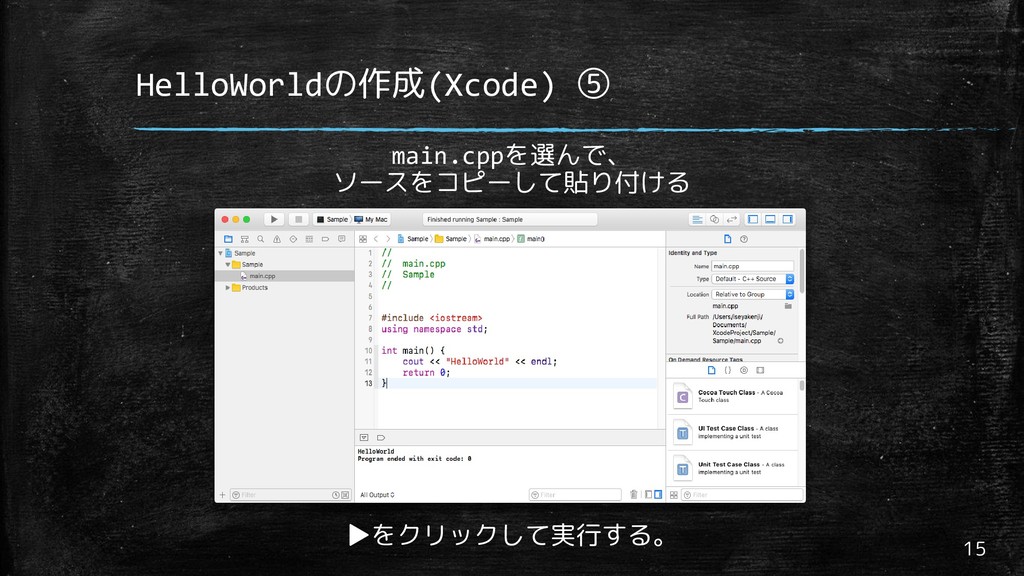Open the Location dropdown 'Relative to Group'
This screenshot has width=1024, height=576.
point(752,295)
